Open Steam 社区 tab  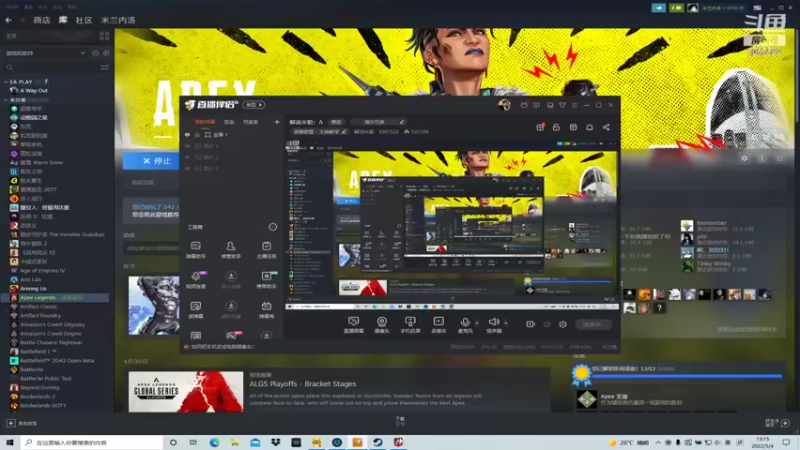[84, 20]
